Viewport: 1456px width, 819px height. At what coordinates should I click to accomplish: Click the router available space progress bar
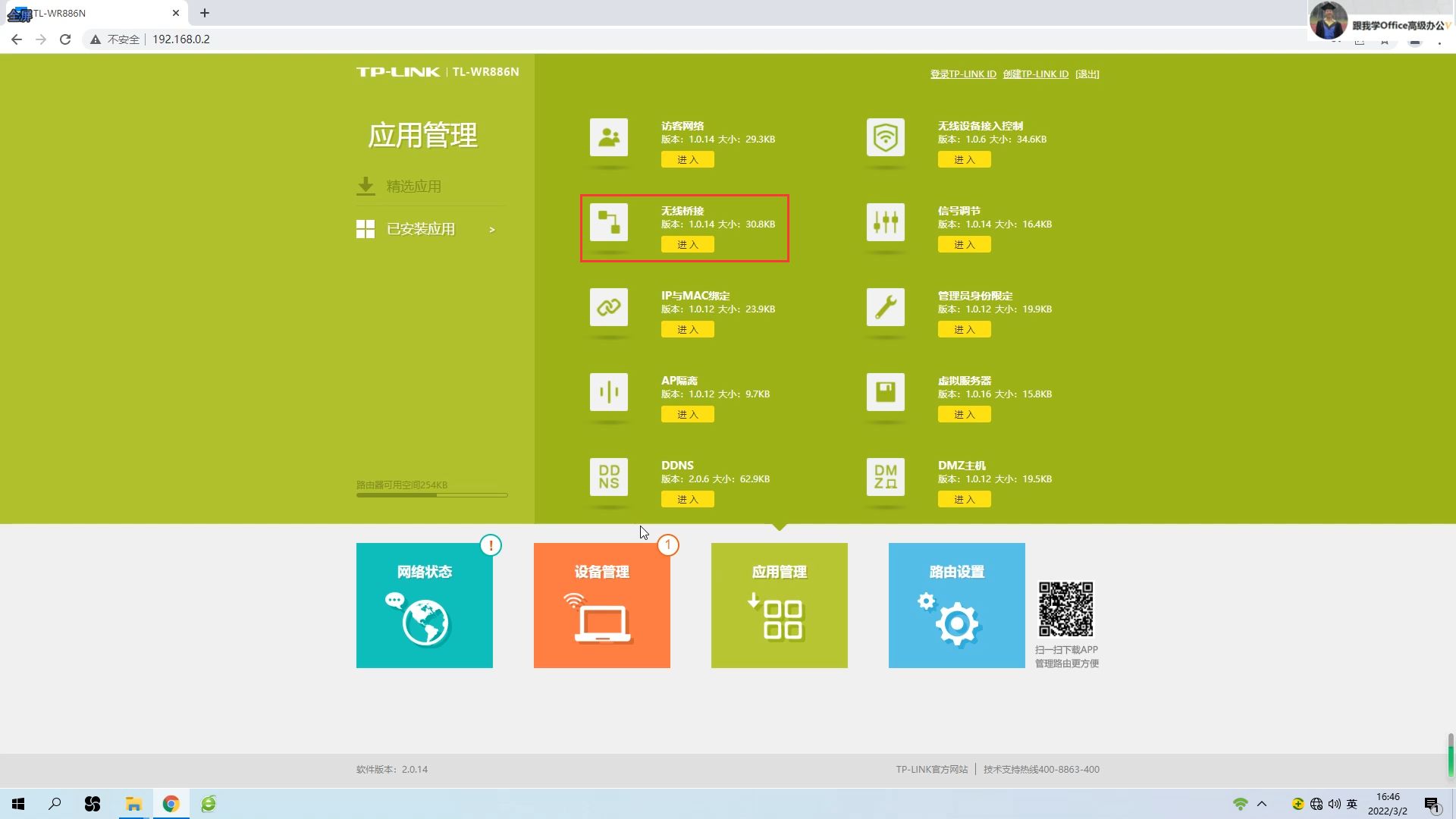point(431,495)
